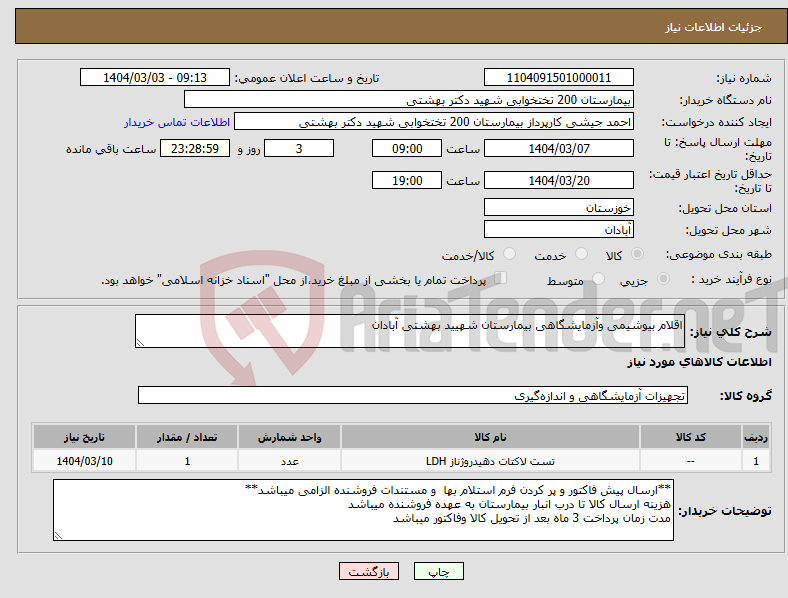This screenshot has height=598, width=788.
Task: Click the request creator name field
Action: coord(434,122)
